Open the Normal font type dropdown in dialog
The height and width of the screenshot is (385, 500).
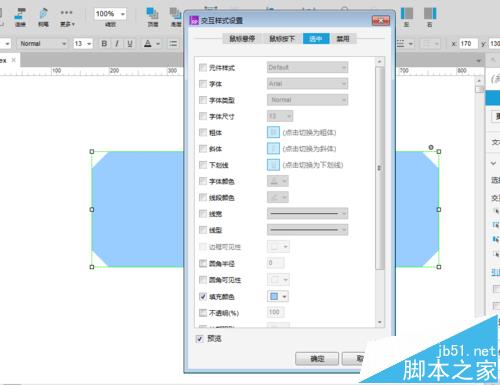tap(307, 100)
